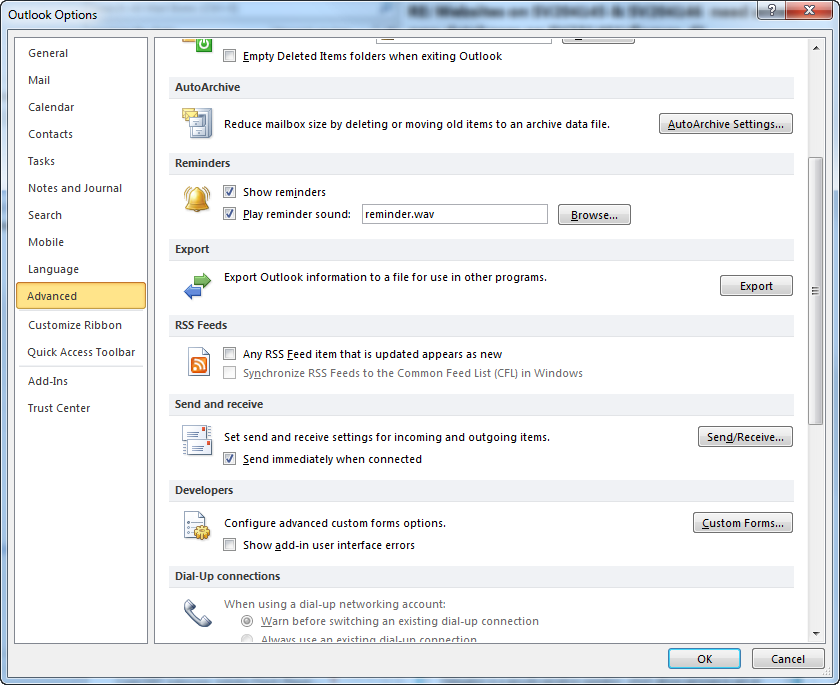Click the RSS Feeds section heading
This screenshot has height=685, width=840.
201,326
